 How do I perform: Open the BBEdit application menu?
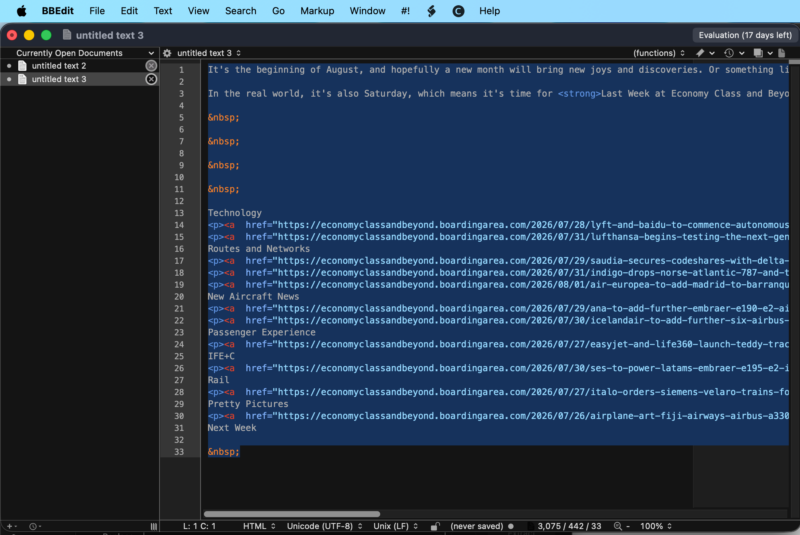58,11
